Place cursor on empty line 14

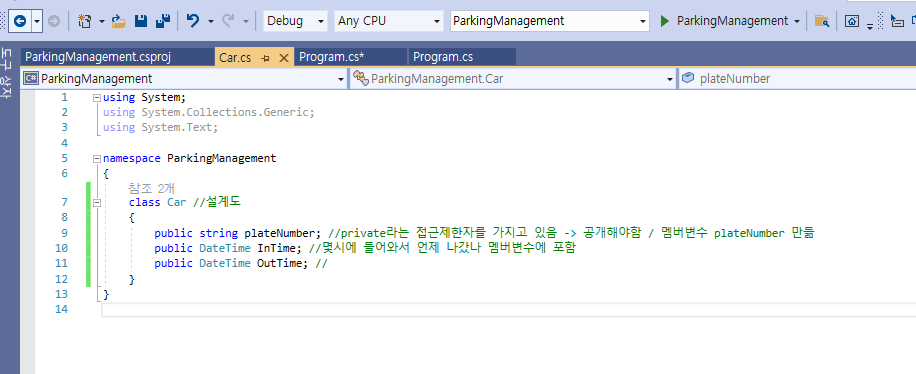pyautogui.click(x=508, y=310)
